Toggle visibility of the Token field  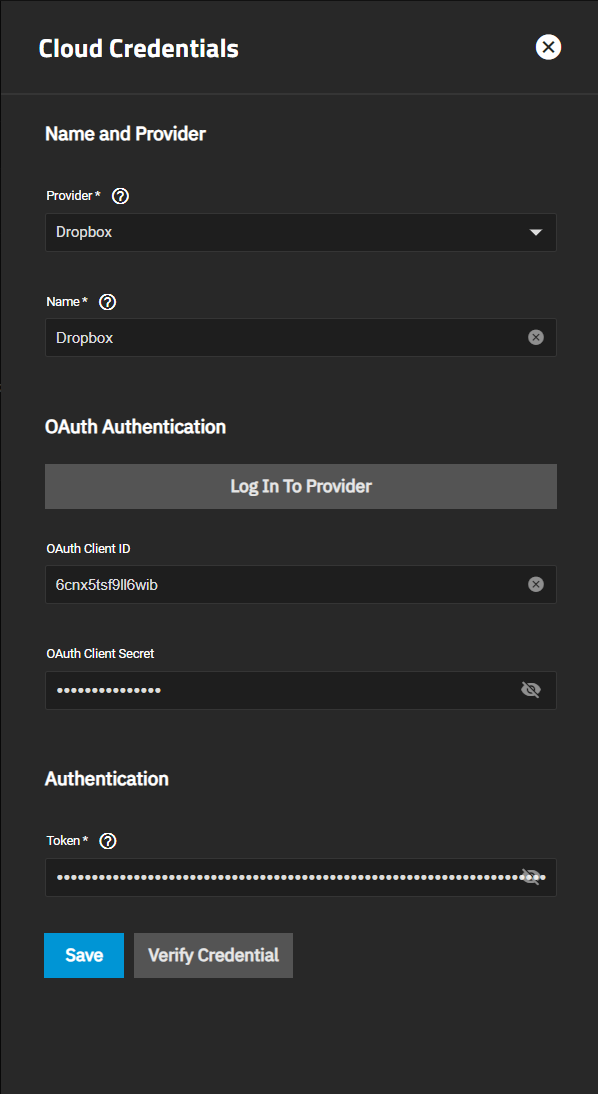[531, 877]
